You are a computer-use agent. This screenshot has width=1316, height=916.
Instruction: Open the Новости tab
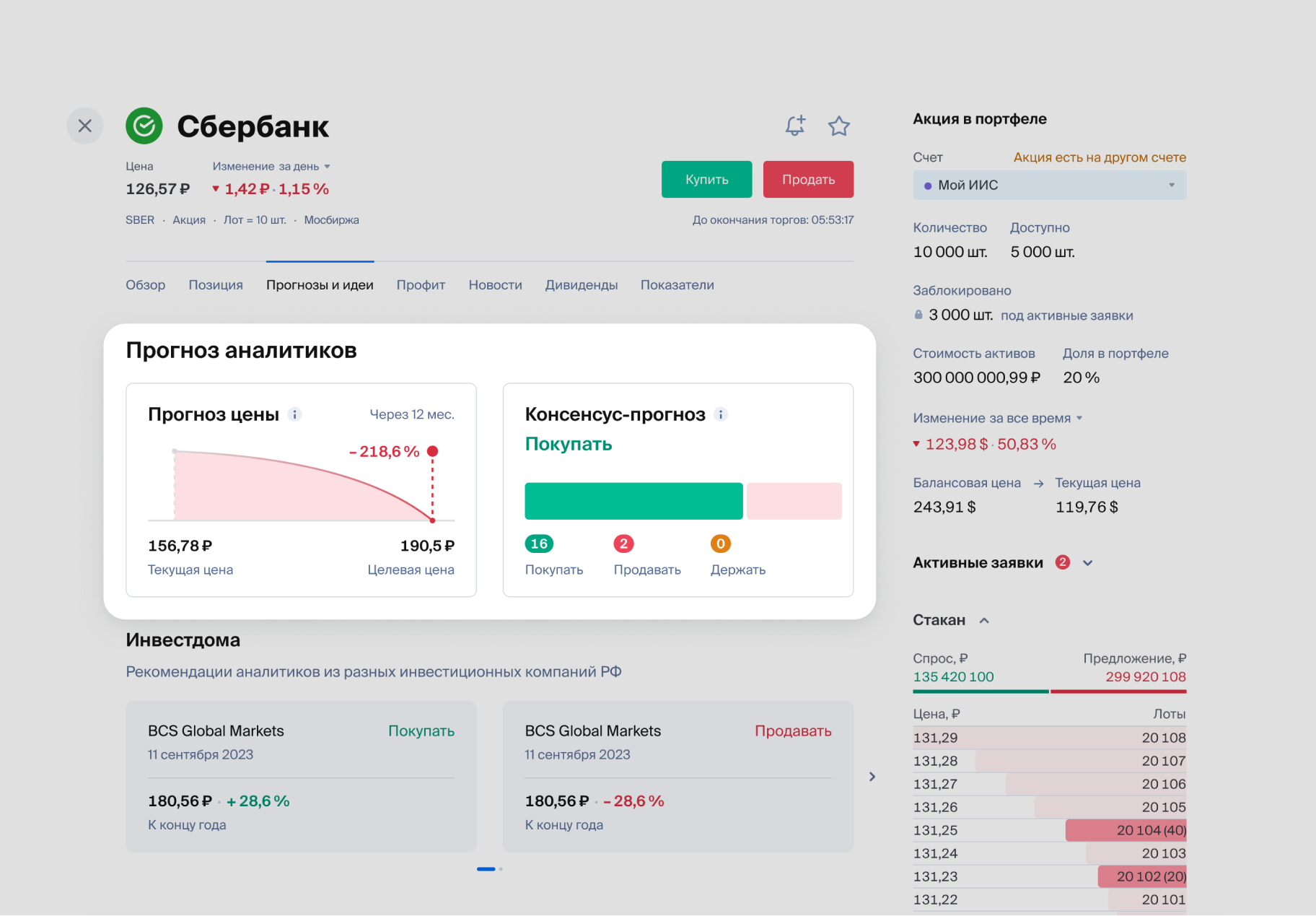(x=496, y=285)
